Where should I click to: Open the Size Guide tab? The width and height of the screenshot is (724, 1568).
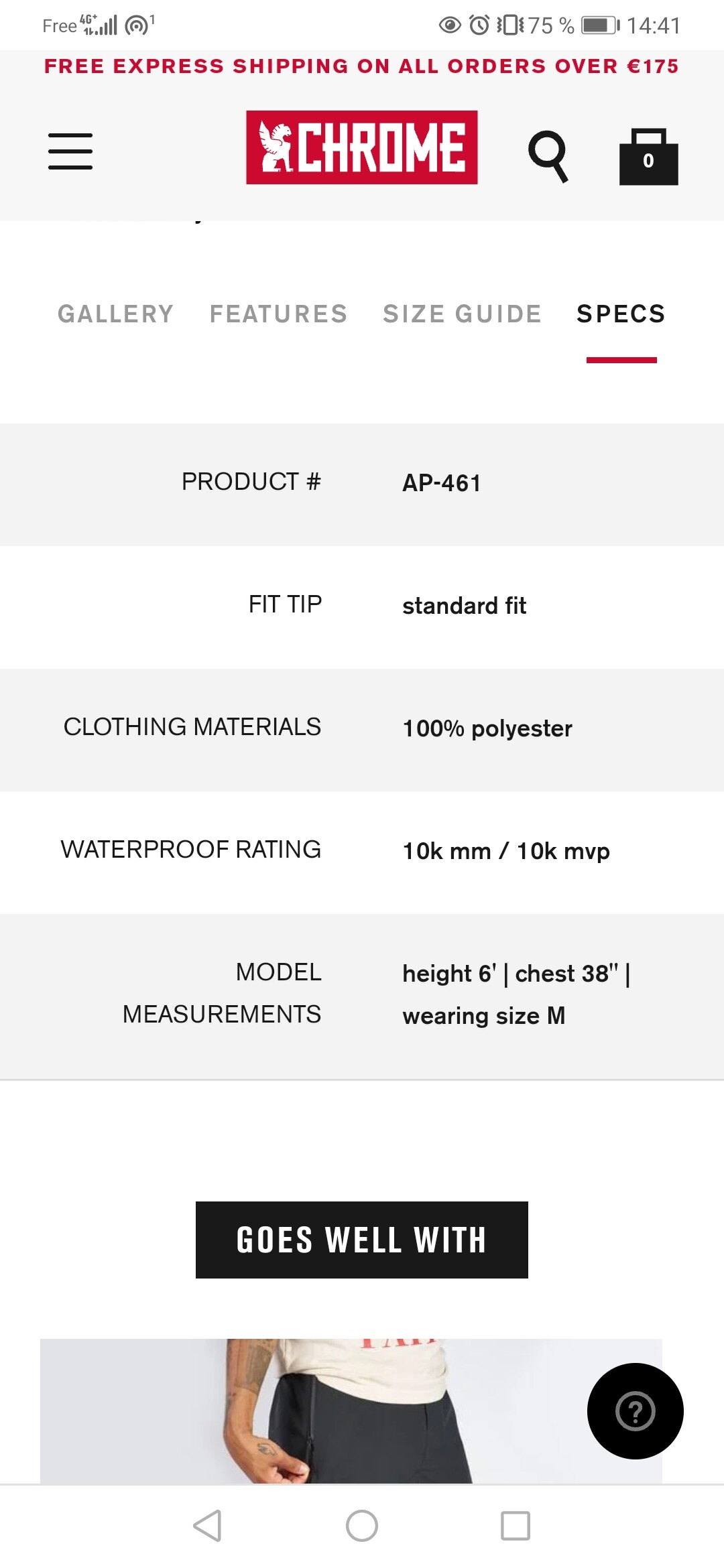click(x=462, y=314)
